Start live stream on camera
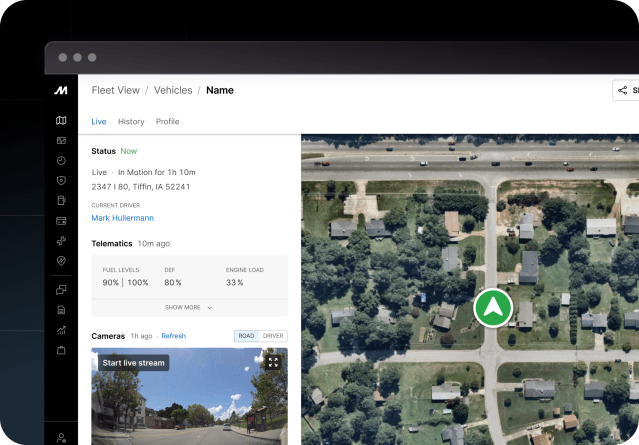This screenshot has height=445, width=639. pyautogui.click(x=133, y=362)
